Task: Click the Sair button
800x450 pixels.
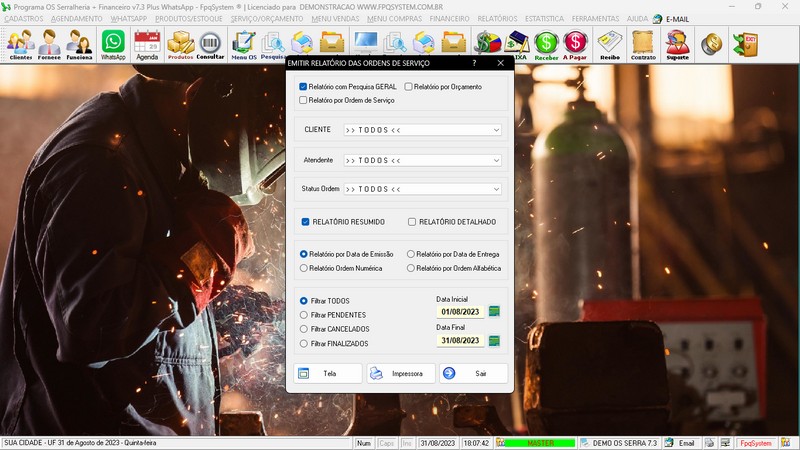Action: tap(473, 373)
